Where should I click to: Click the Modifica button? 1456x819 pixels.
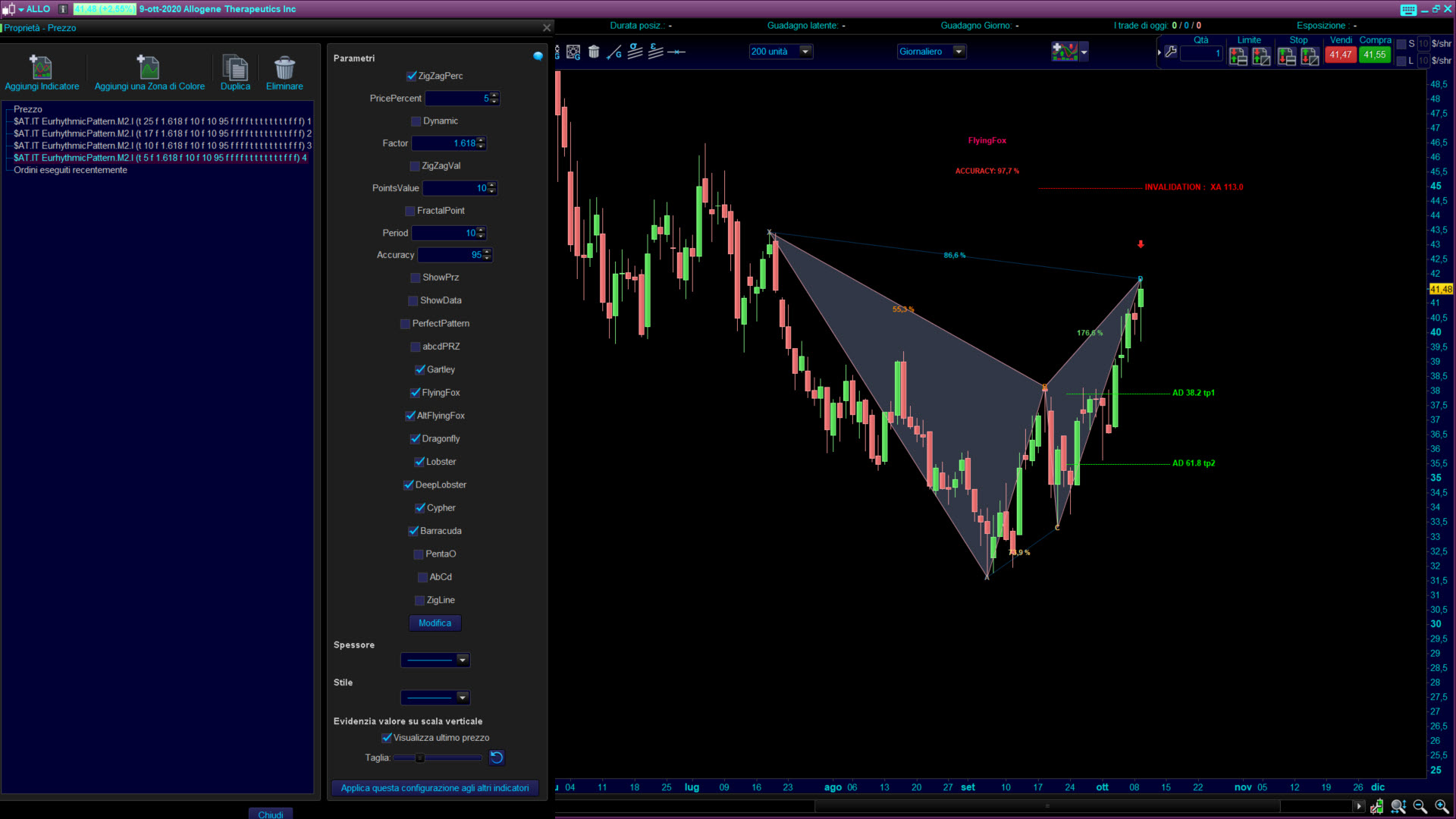(x=435, y=623)
